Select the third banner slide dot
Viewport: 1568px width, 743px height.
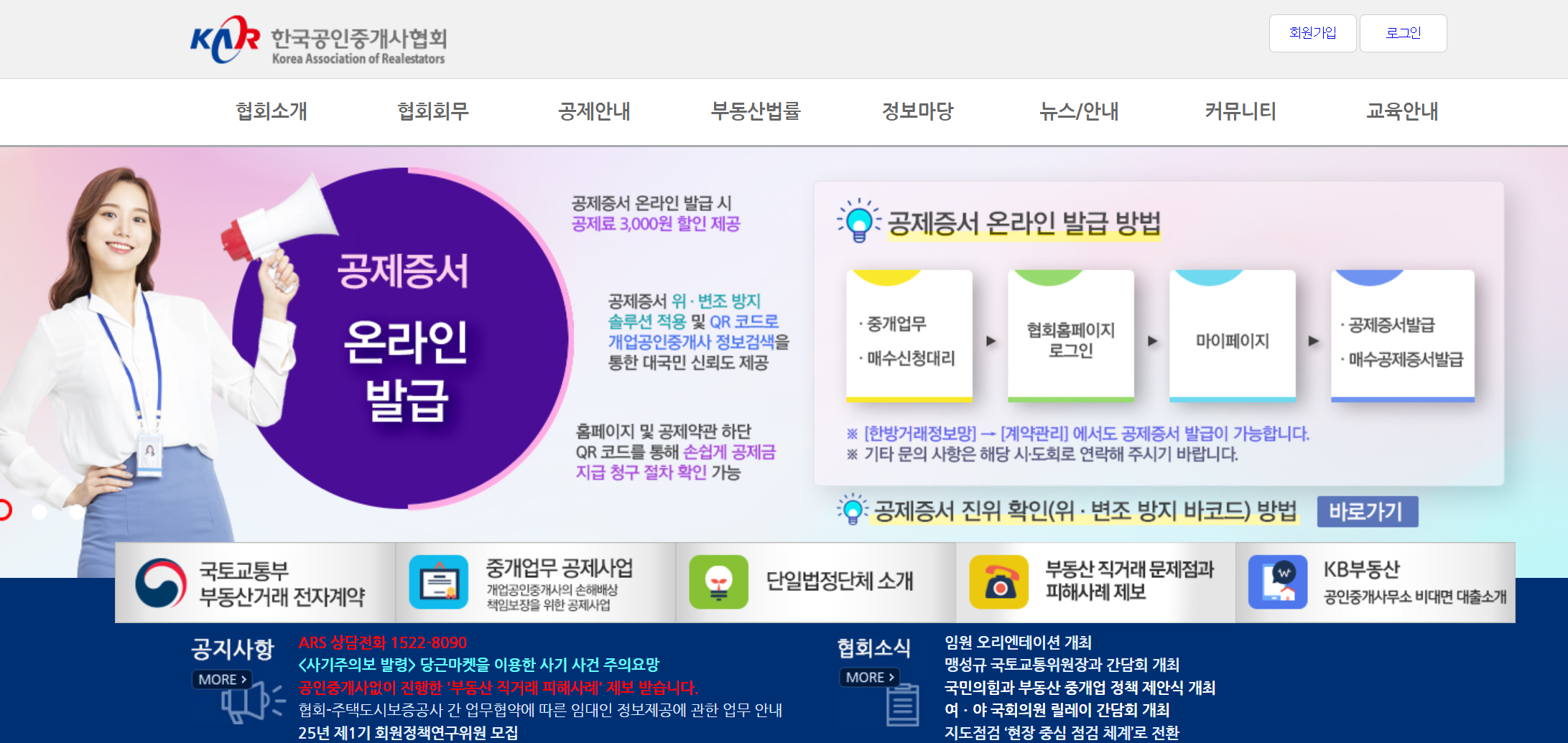[76, 511]
